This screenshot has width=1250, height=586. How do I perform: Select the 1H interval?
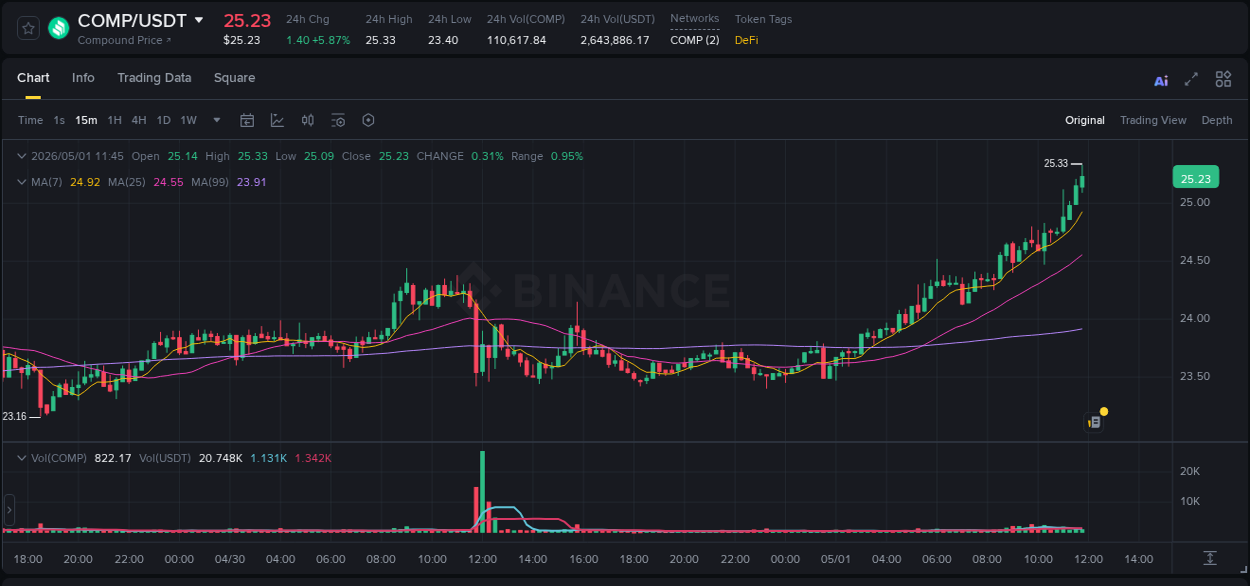(x=114, y=120)
